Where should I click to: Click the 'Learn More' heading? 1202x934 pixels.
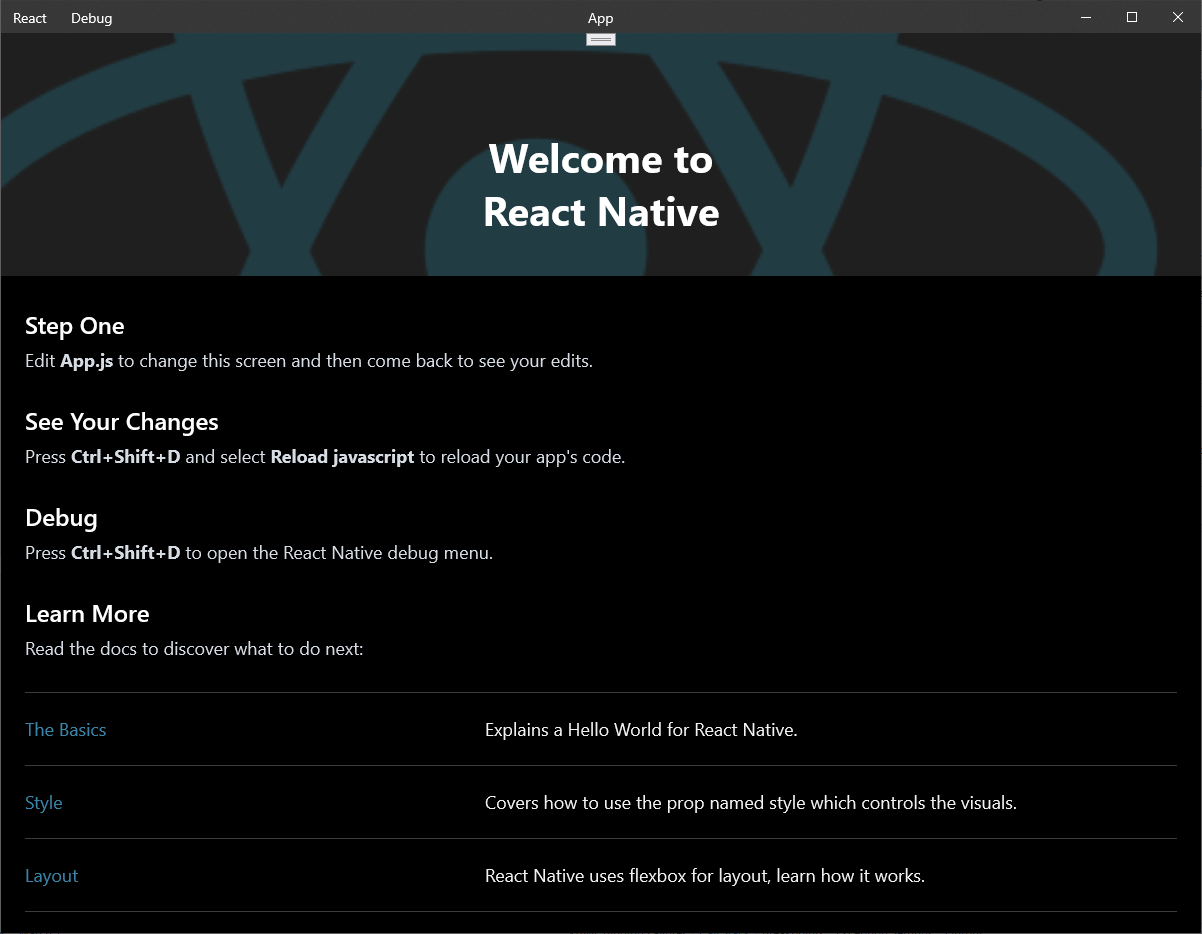point(87,614)
